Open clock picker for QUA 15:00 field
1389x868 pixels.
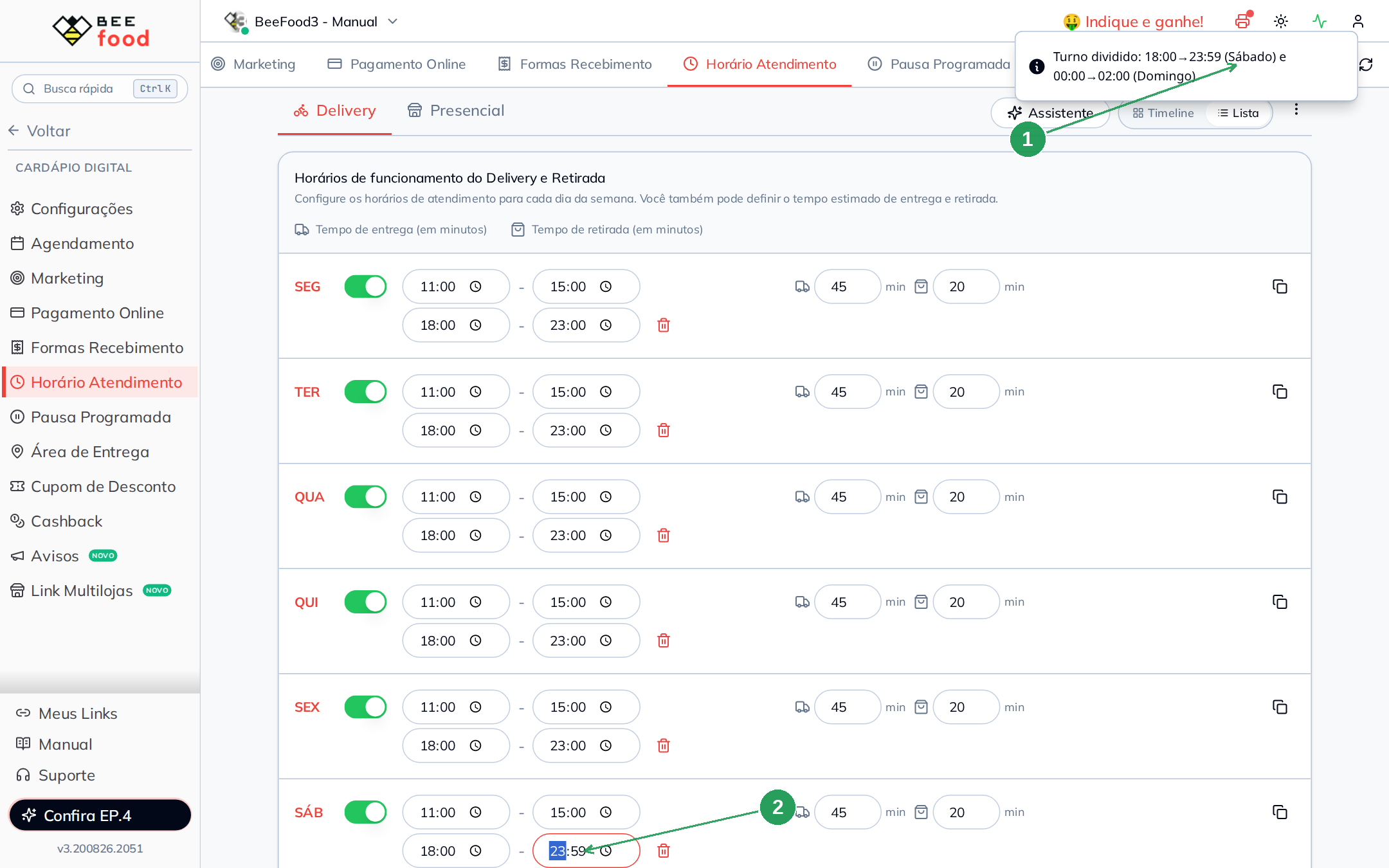(x=606, y=497)
